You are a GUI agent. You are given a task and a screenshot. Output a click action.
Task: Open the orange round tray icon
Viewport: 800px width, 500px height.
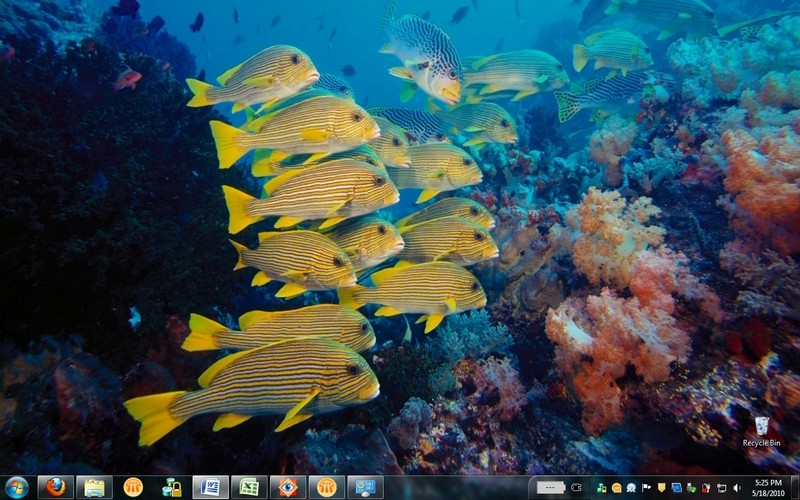point(616,488)
